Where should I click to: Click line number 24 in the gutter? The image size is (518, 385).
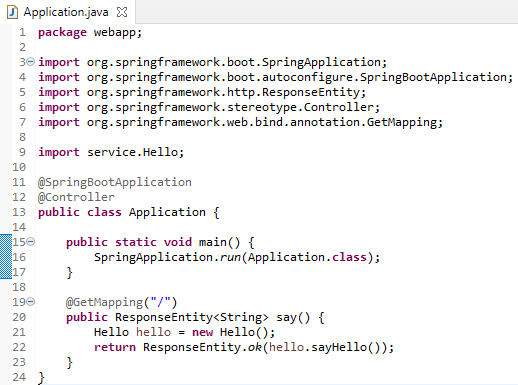tap(19, 377)
